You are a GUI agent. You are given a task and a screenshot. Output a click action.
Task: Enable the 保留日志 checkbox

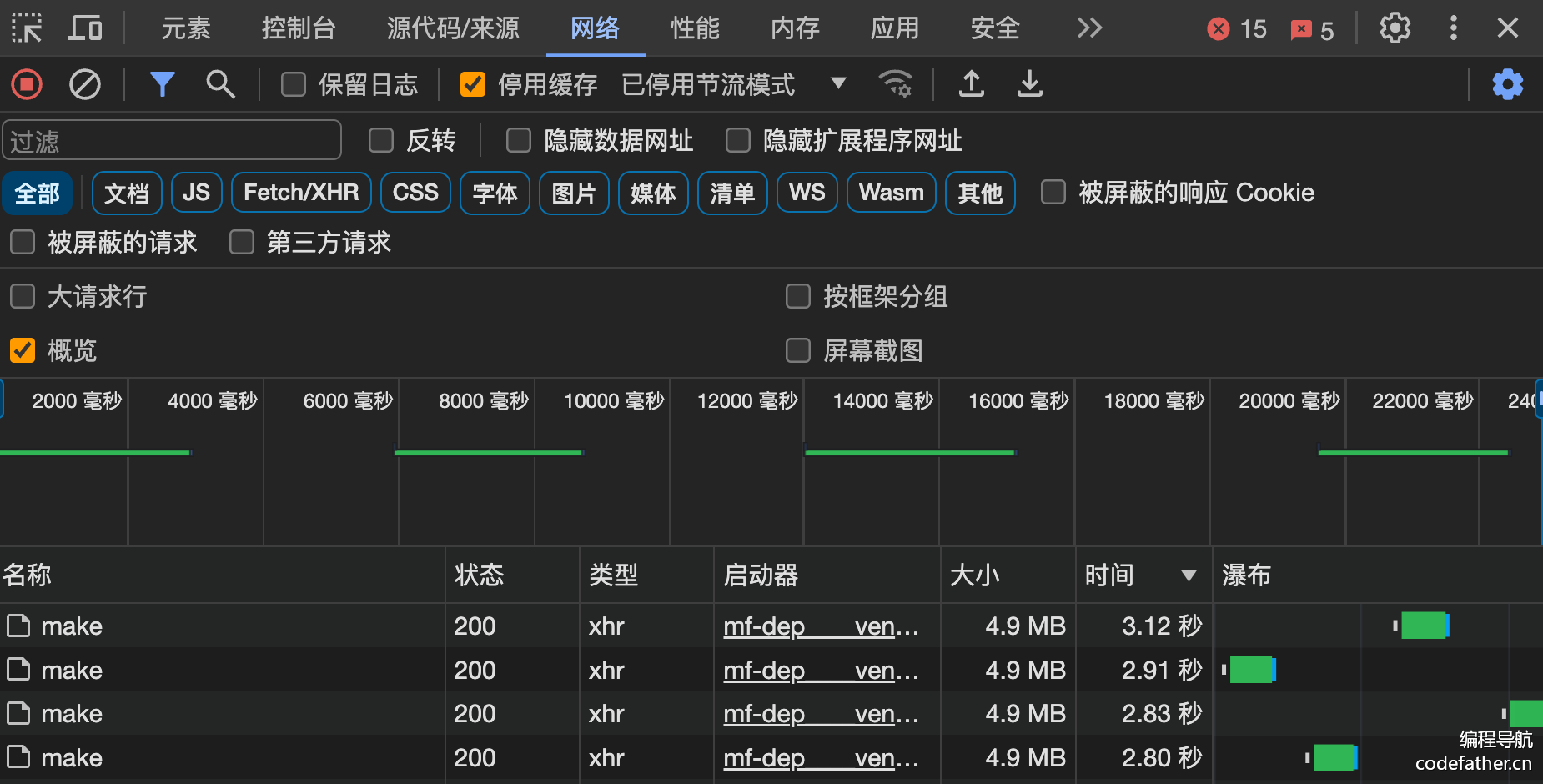pos(294,84)
